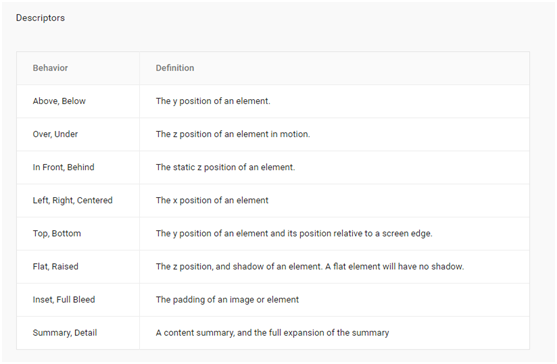Click the padding of an image definition
The image size is (557, 364).
click(x=227, y=299)
